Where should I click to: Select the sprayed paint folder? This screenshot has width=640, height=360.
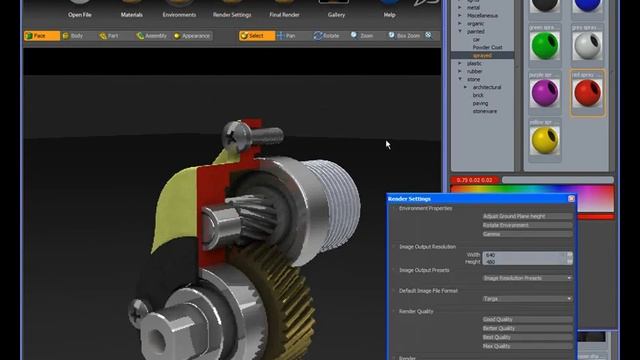point(482,55)
